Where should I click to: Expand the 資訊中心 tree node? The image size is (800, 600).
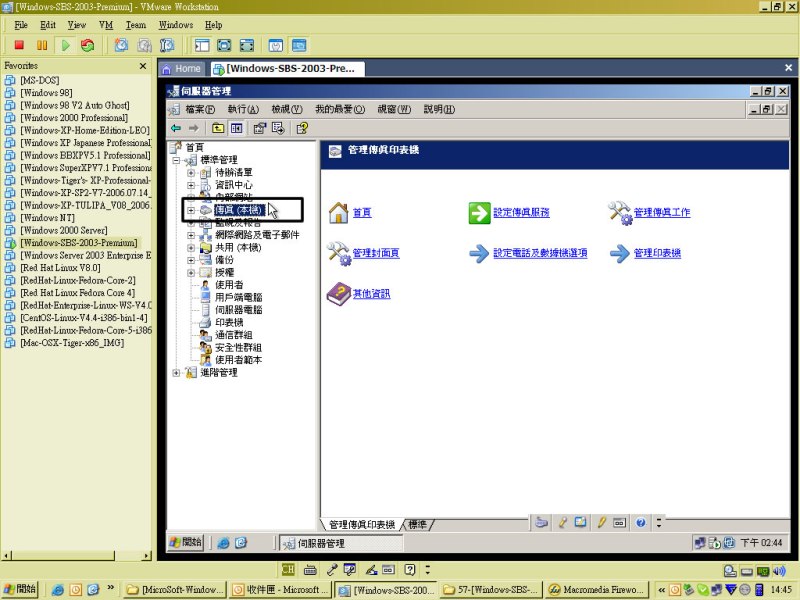tap(191, 185)
